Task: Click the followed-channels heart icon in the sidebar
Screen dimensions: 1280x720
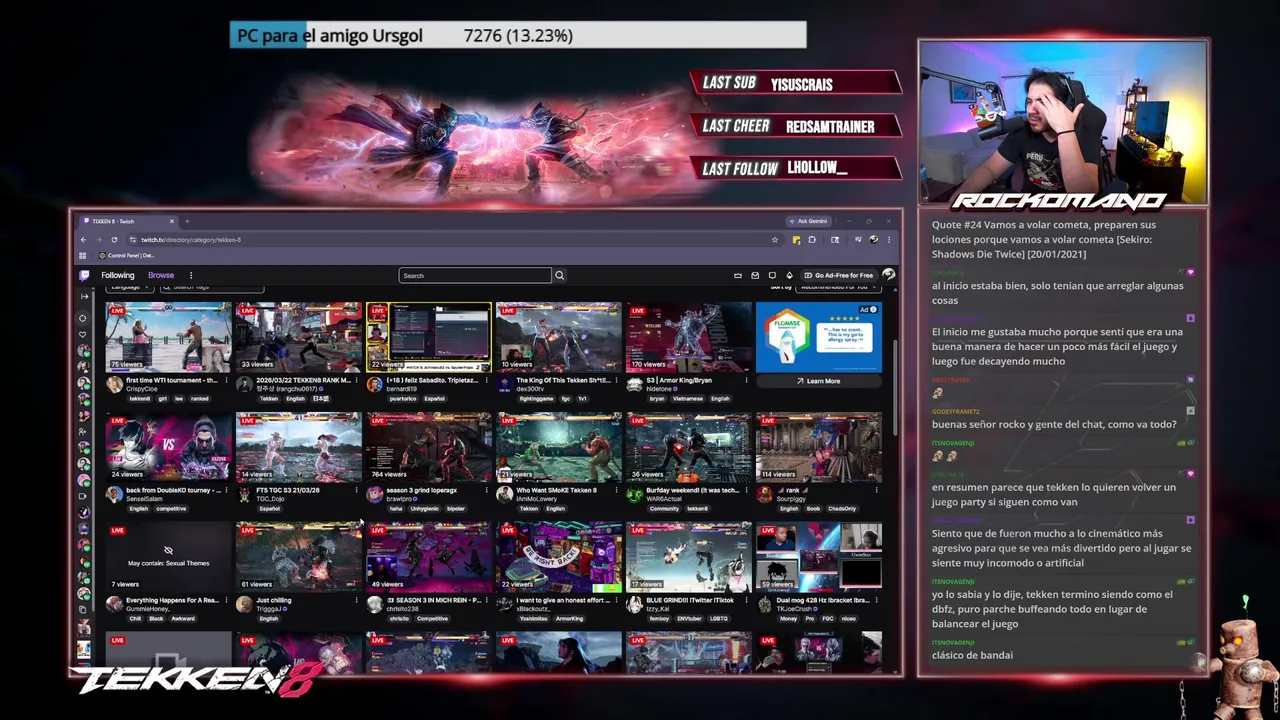Action: [84, 335]
